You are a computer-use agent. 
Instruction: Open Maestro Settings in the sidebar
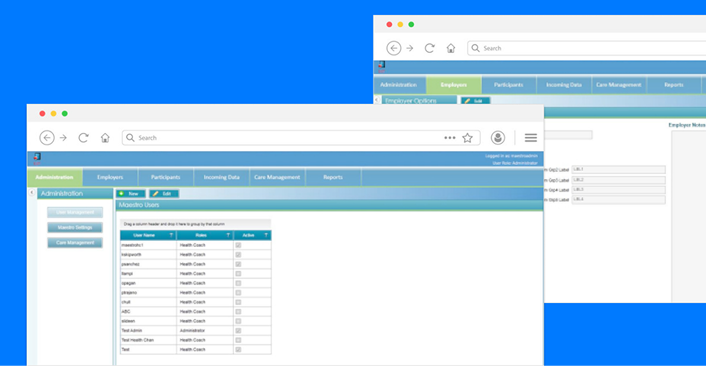pyautogui.click(x=75, y=228)
